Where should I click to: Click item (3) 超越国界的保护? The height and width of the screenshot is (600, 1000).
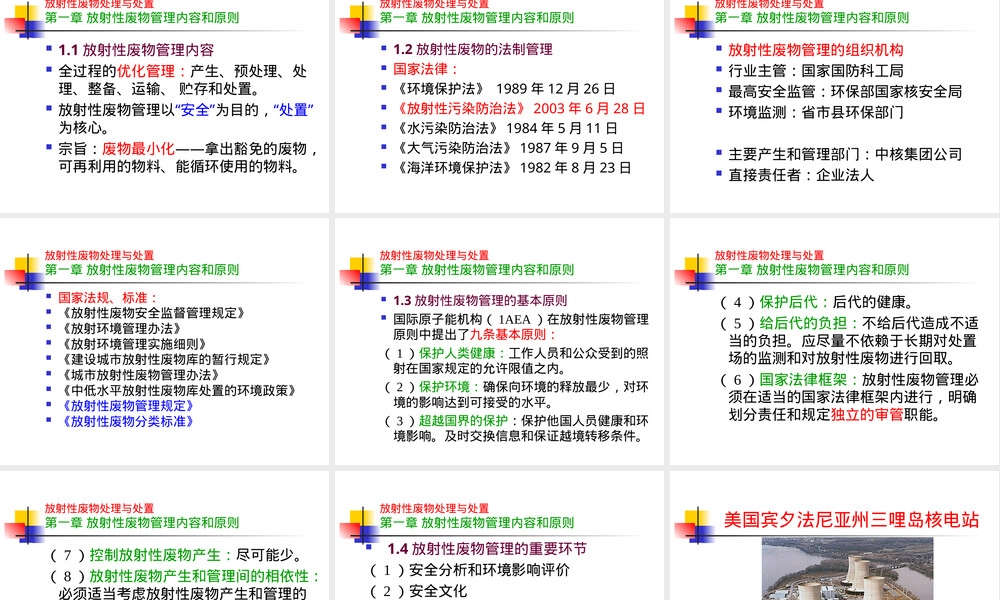[517, 428]
